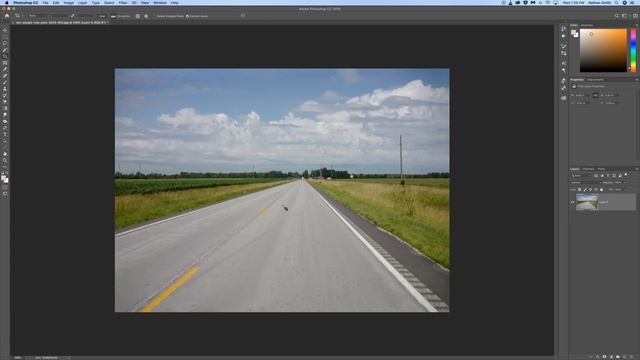Pick a color in the color field
Image resolution: width=640 pixels, height=360 pixels.
coord(603,50)
